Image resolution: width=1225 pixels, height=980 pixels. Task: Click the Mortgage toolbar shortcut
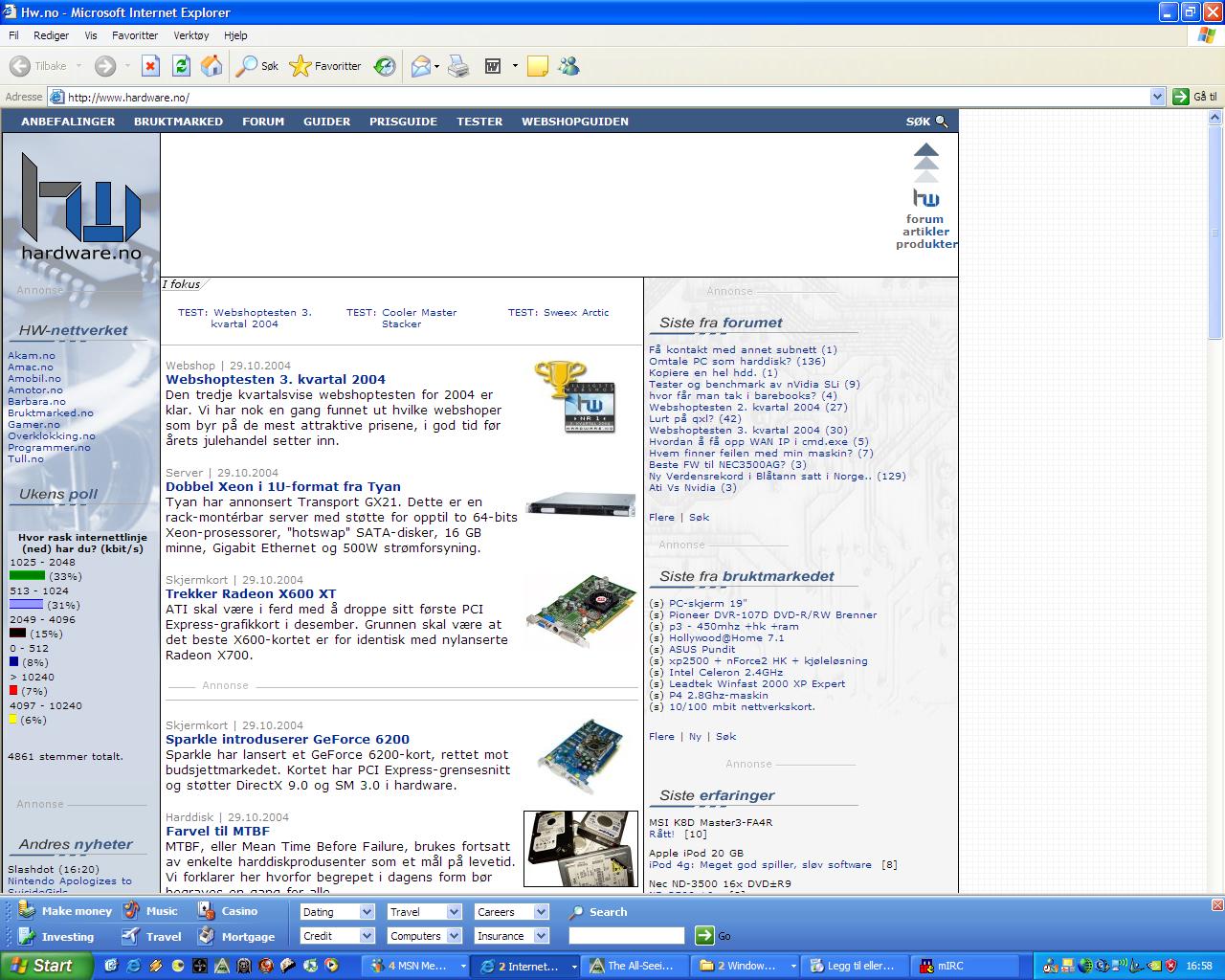236,936
